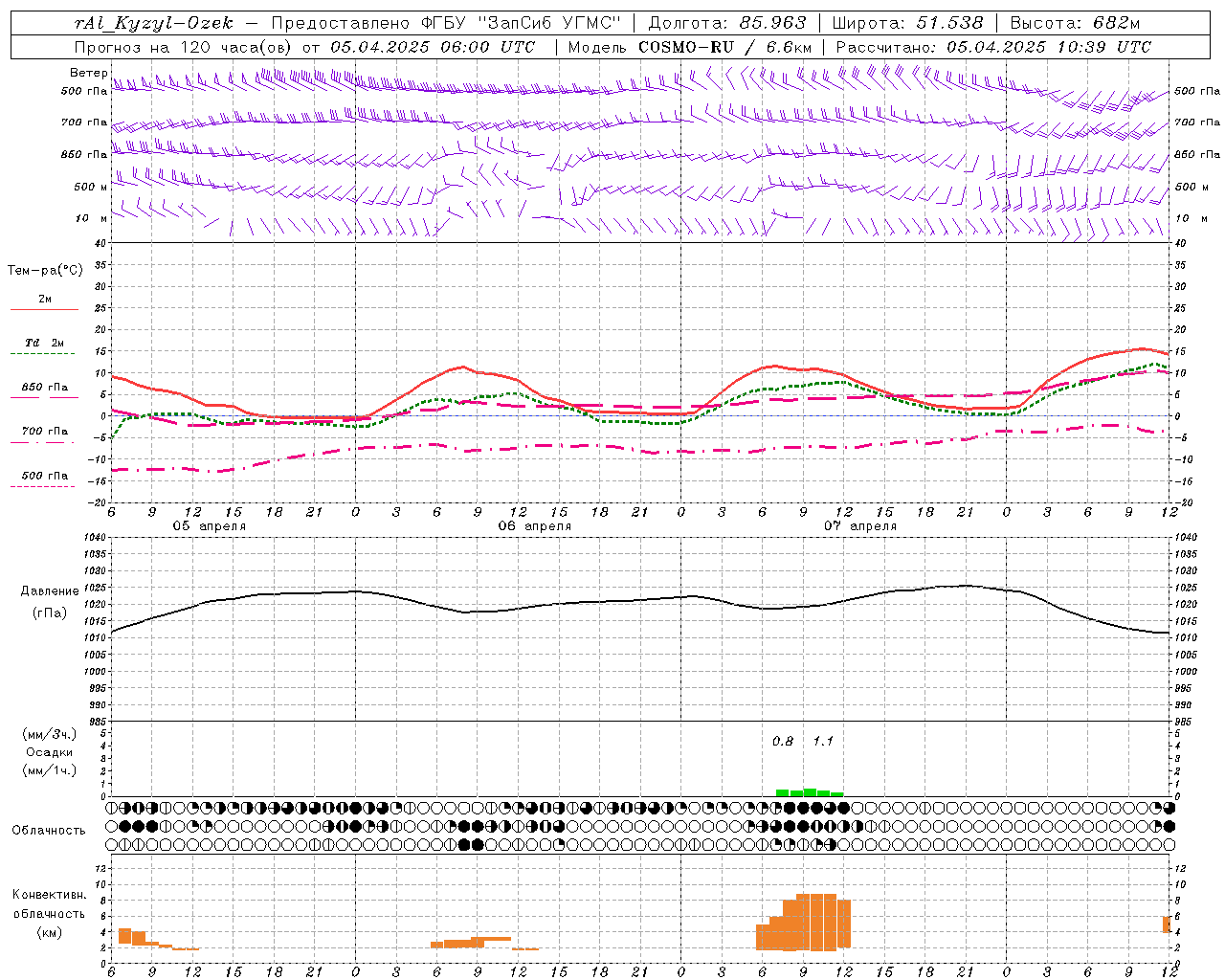Click the 0.8 precipitation amount value

coord(783,742)
